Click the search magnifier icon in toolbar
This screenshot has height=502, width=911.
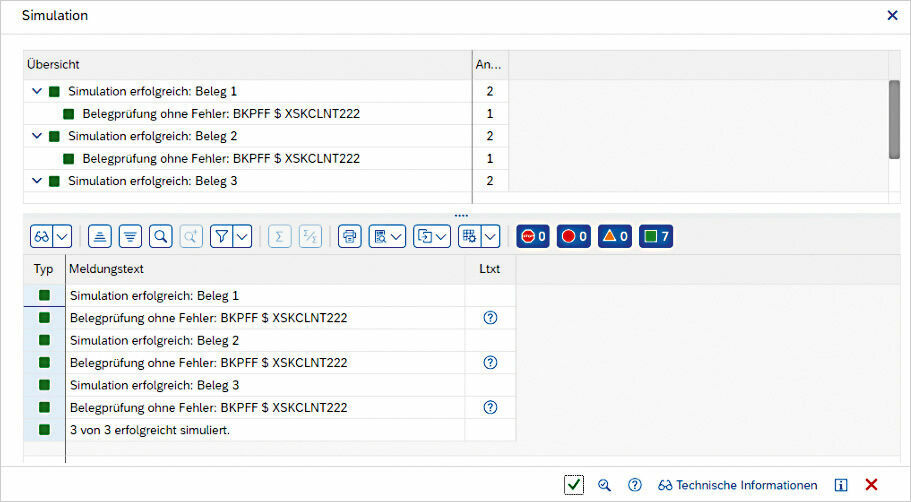tap(160, 236)
